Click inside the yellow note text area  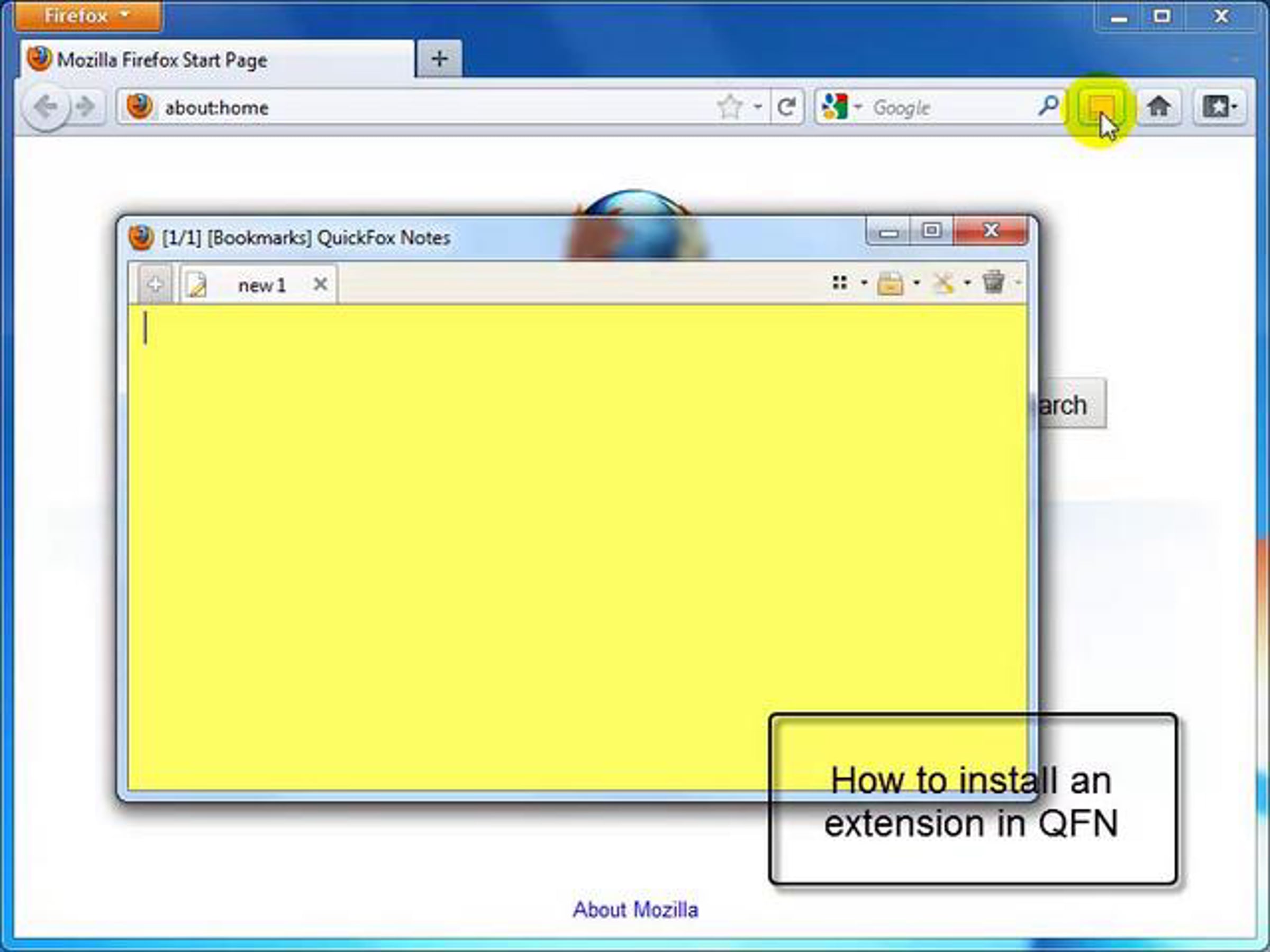click(578, 547)
